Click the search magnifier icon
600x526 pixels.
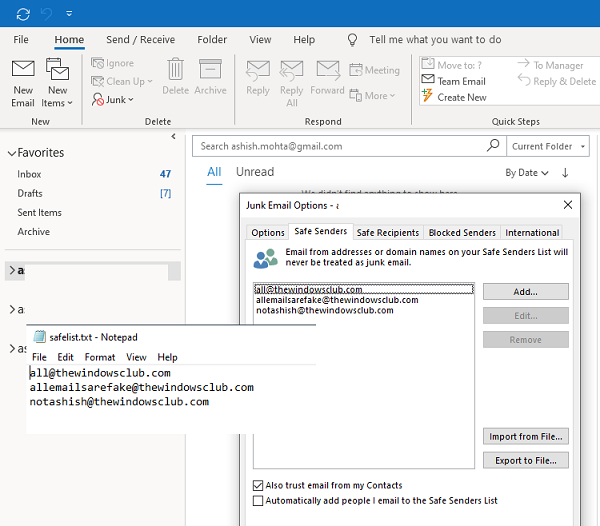pos(492,146)
